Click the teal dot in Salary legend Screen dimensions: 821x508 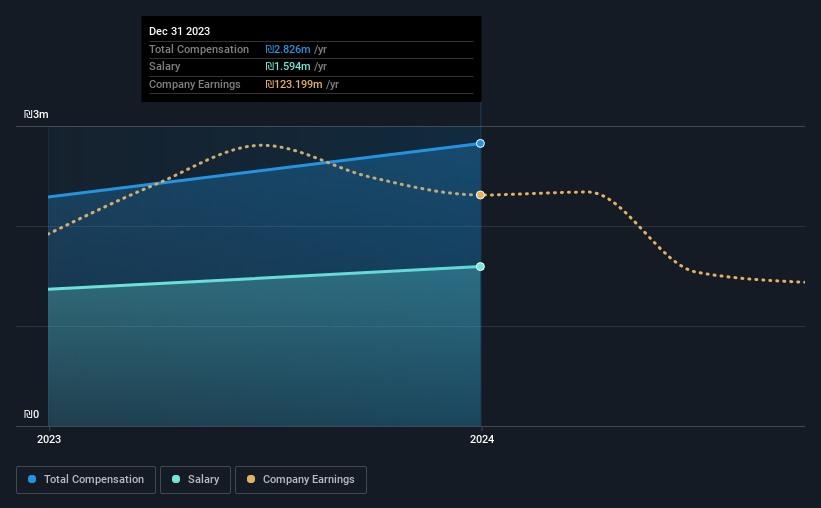(x=176, y=479)
